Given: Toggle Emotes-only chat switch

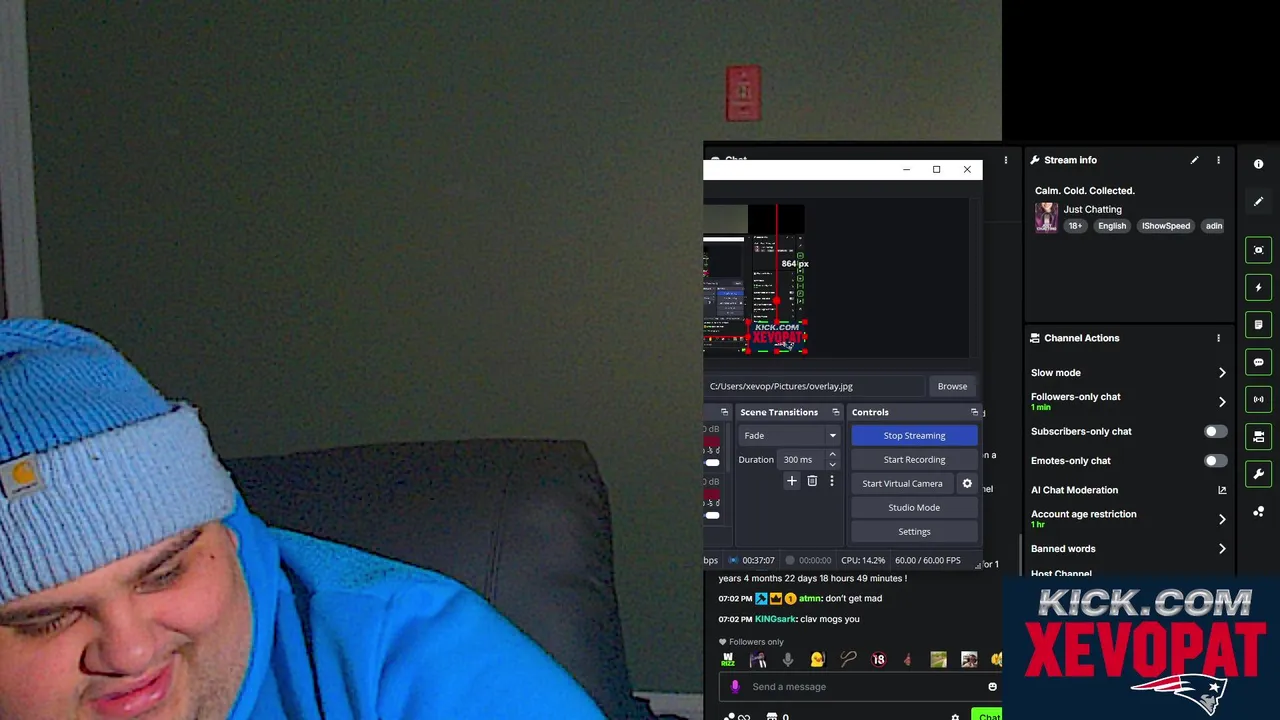Looking at the screenshot, I should (1214, 461).
